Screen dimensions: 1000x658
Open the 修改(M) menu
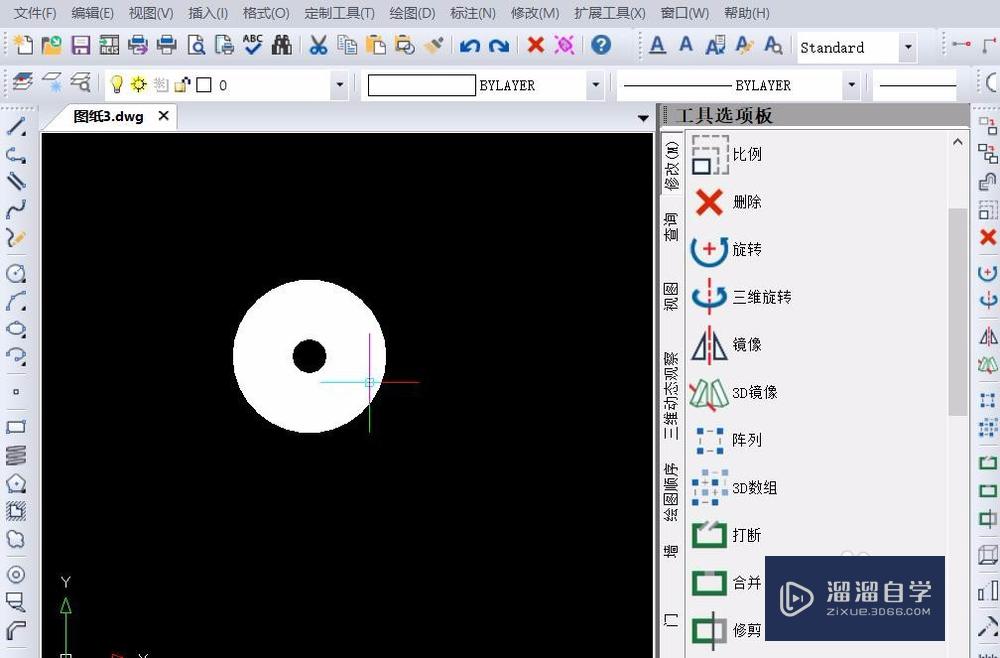tap(535, 13)
